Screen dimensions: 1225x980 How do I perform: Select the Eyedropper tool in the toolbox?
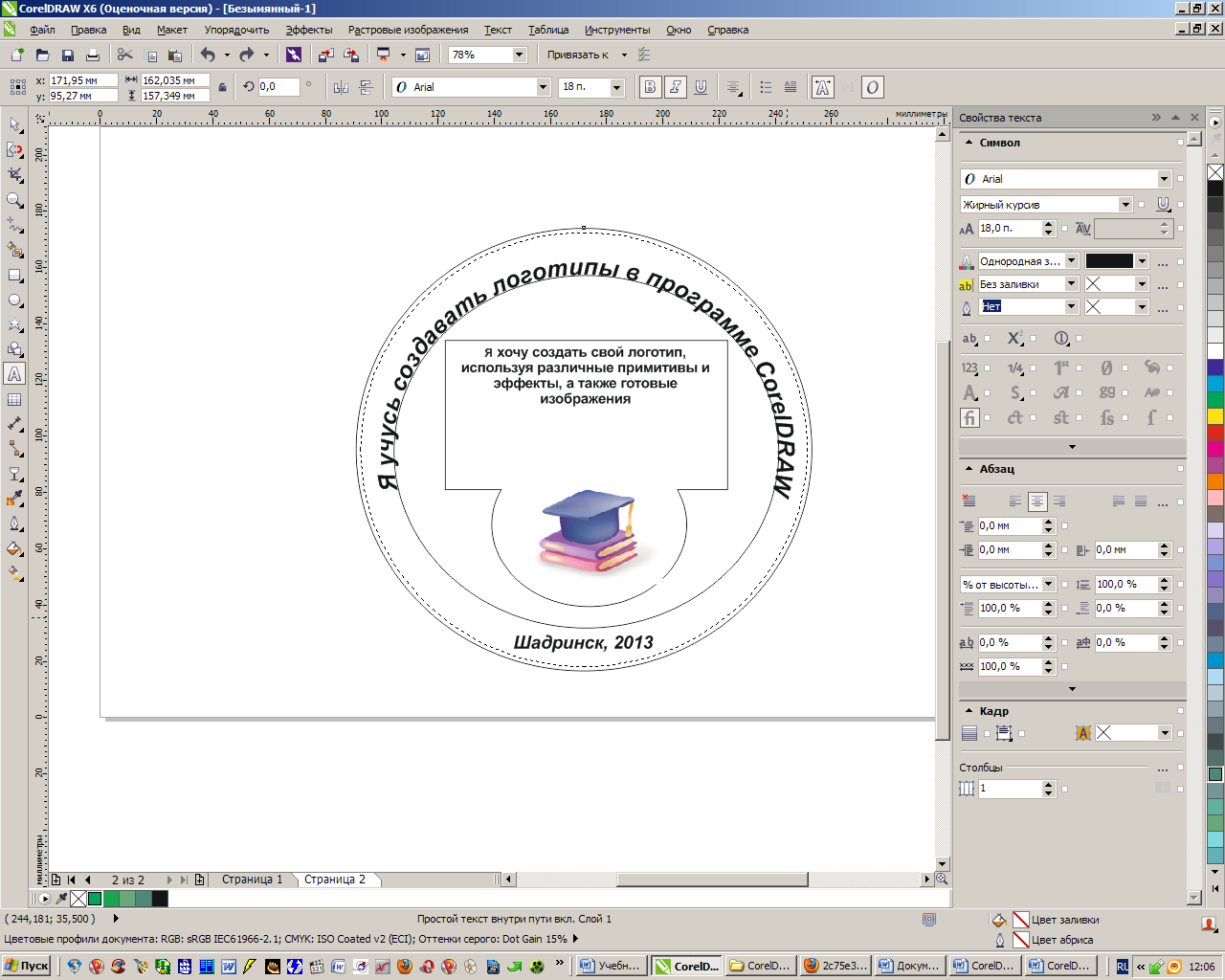(14, 499)
